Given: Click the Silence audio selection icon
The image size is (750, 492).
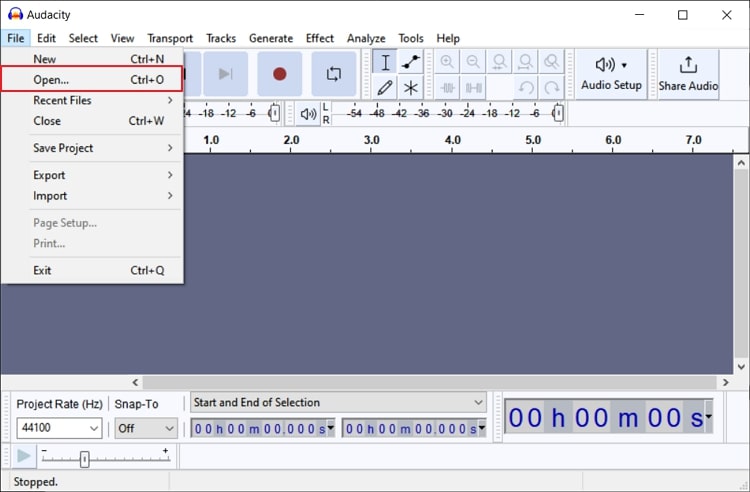Looking at the screenshot, I should [x=473, y=88].
